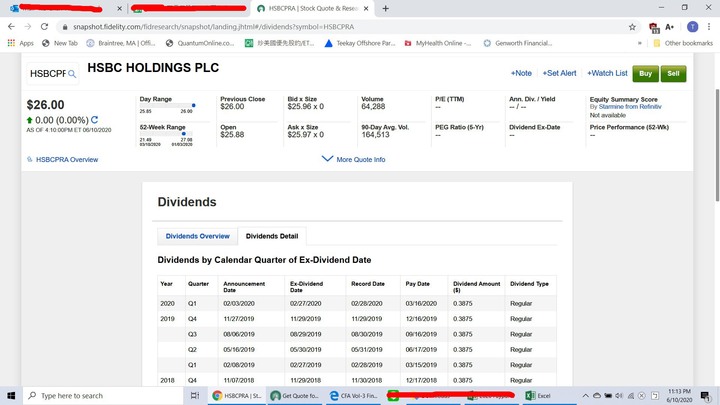Click the green Buy button

pyautogui.click(x=645, y=73)
